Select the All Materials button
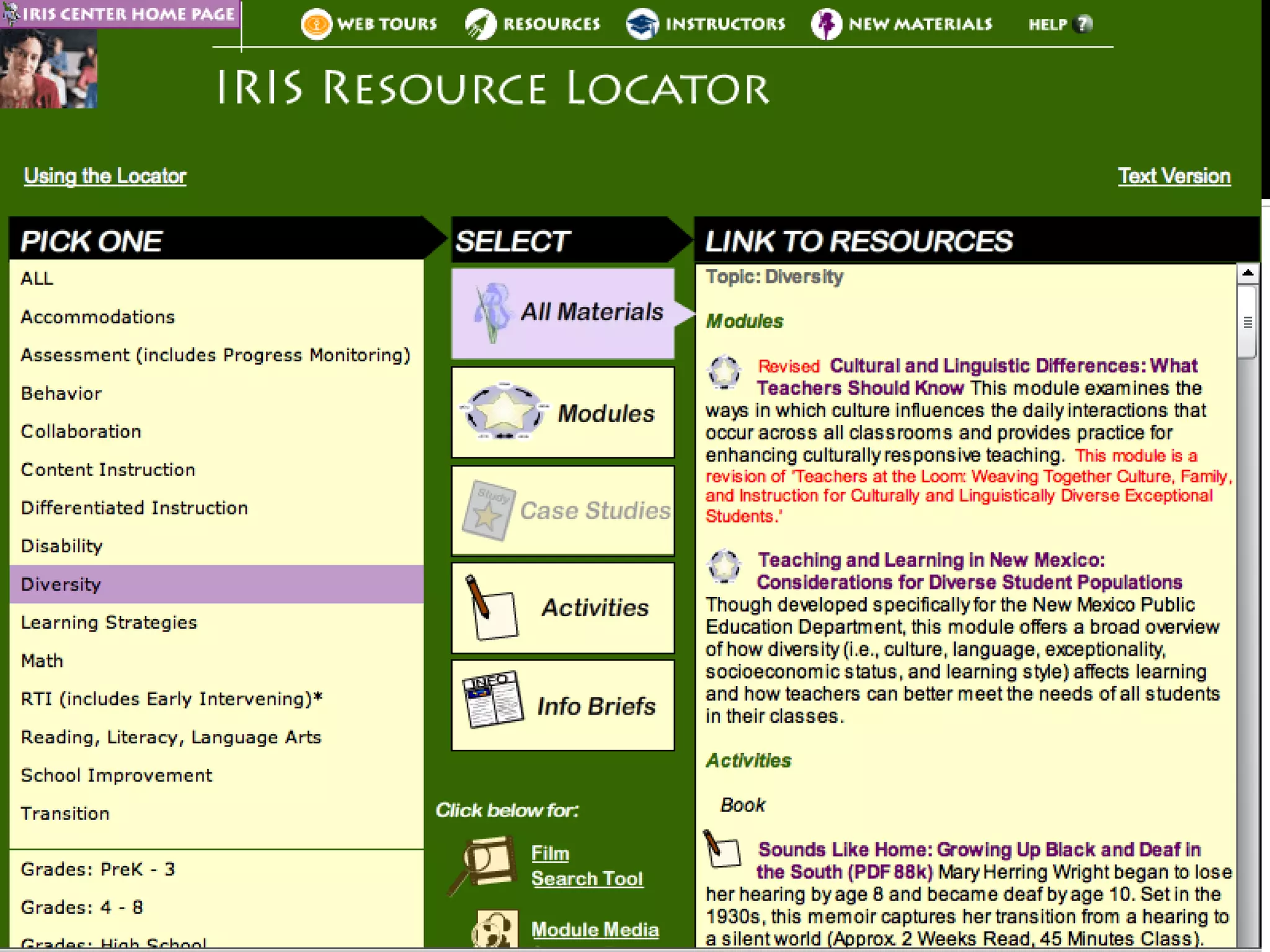This screenshot has height=952, width=1270. 563,313
